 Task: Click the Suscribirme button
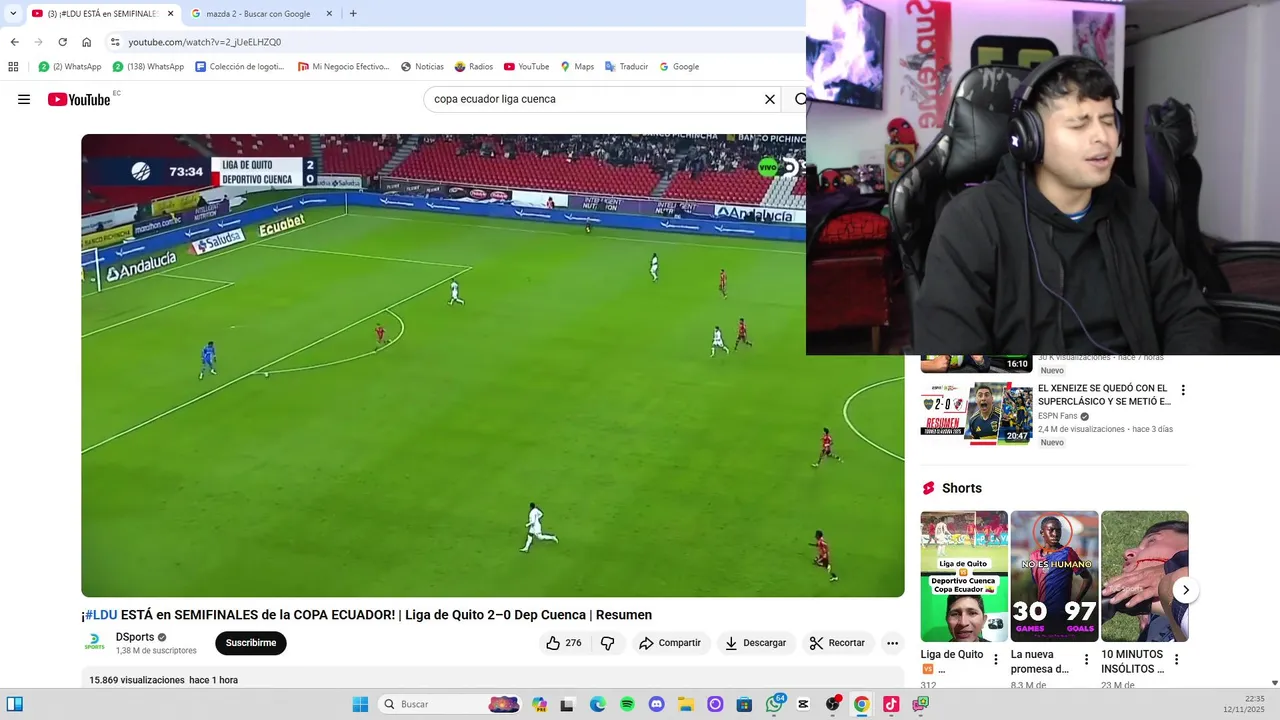point(251,643)
